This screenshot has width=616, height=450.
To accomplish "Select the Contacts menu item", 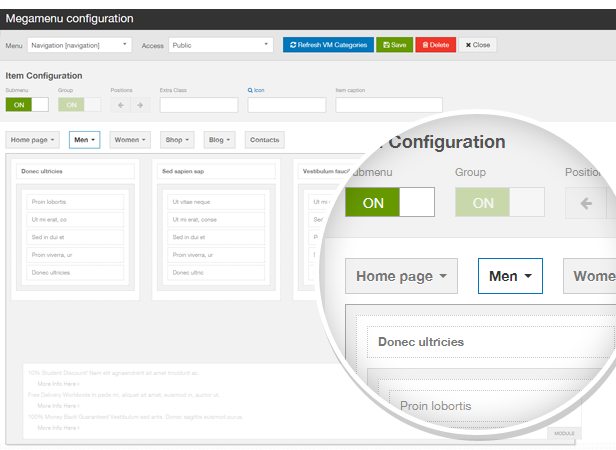I will pyautogui.click(x=264, y=140).
